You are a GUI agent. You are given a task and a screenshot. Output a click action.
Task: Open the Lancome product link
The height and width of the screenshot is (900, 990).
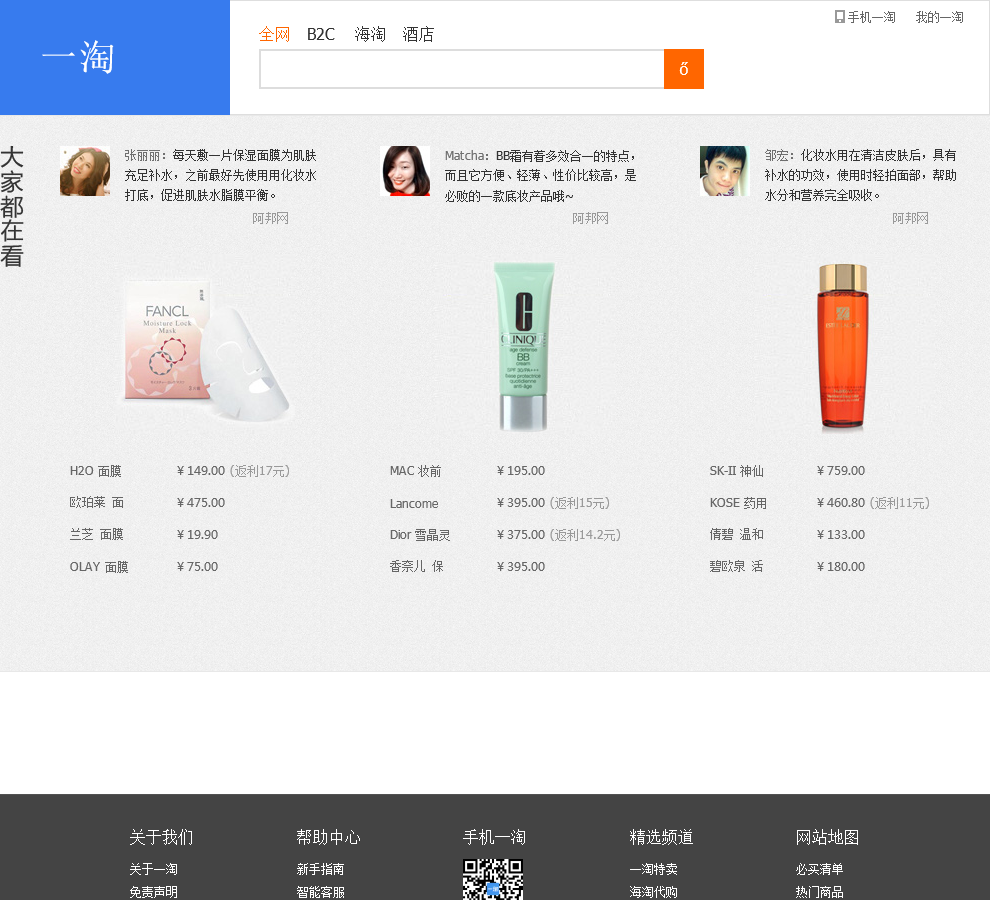coord(414,503)
